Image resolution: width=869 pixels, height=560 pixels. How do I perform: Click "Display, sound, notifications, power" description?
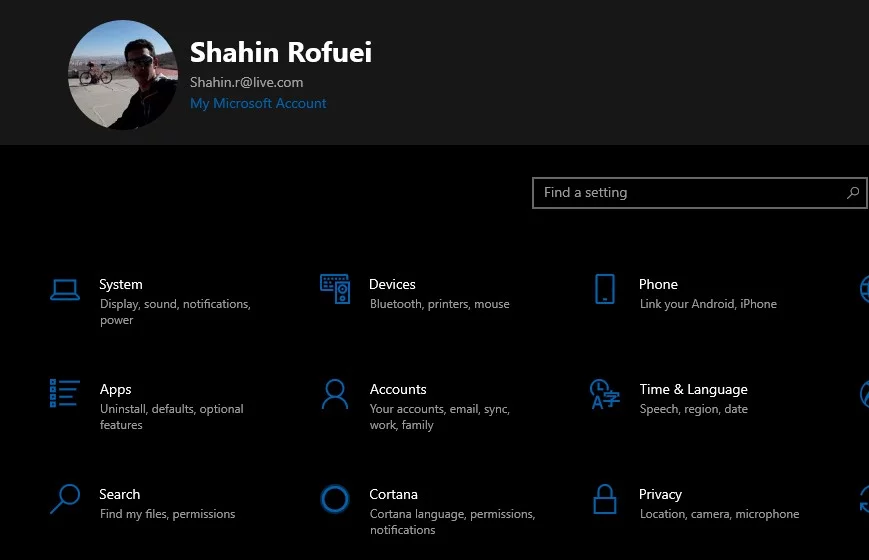click(x=175, y=312)
